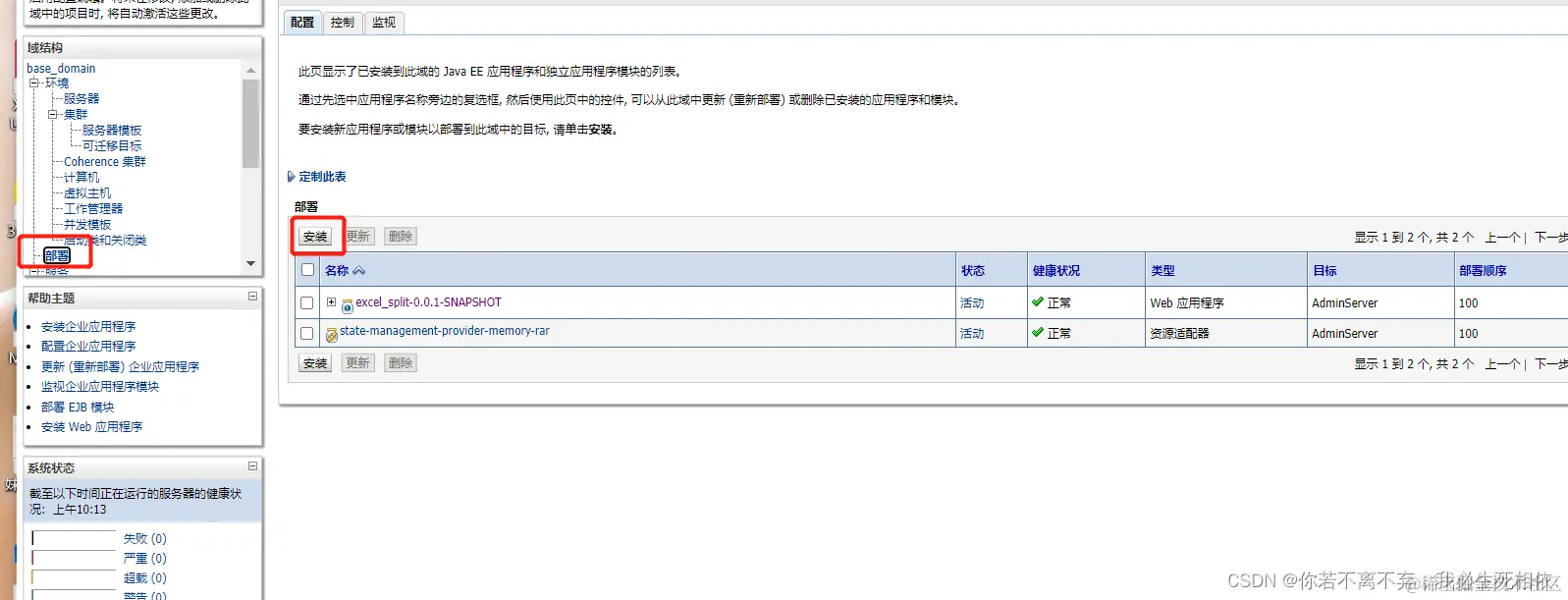Viewport: 1568px width, 600px height.
Task: Open the excel_split-0.0.1-SNAPSHOT deployment link
Action: click(428, 302)
